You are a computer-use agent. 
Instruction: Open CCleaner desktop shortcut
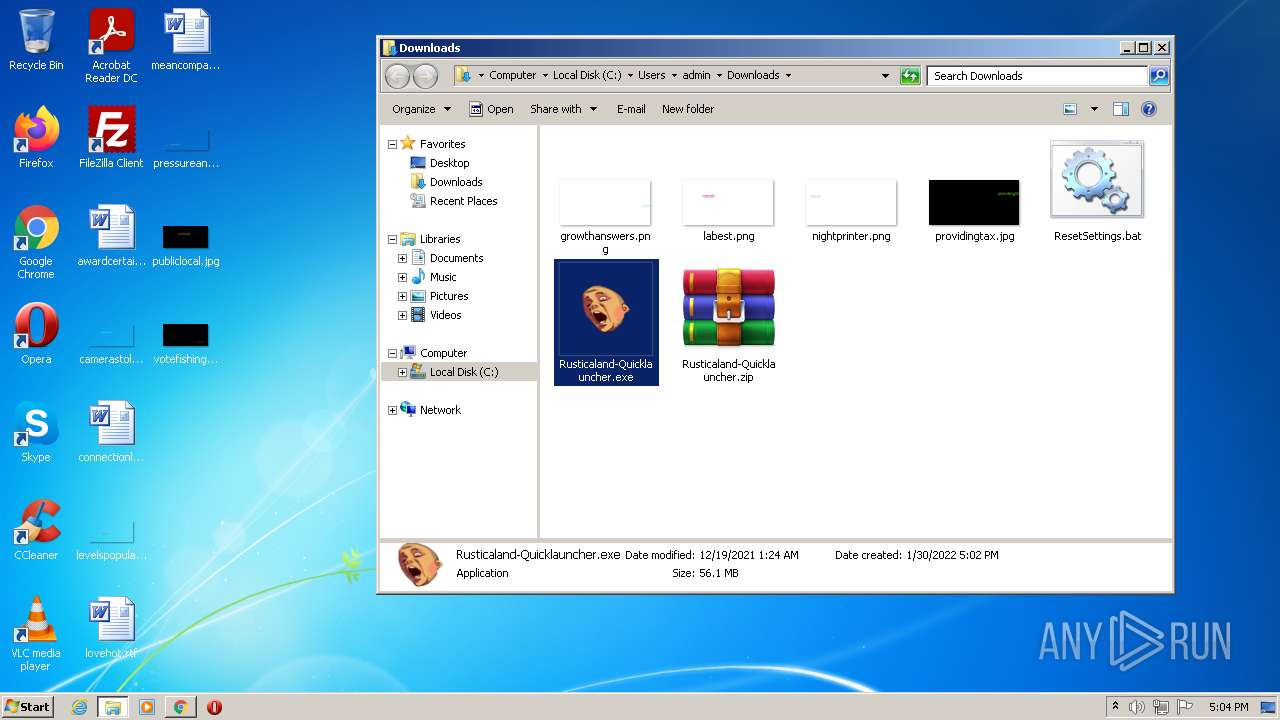[x=36, y=530]
